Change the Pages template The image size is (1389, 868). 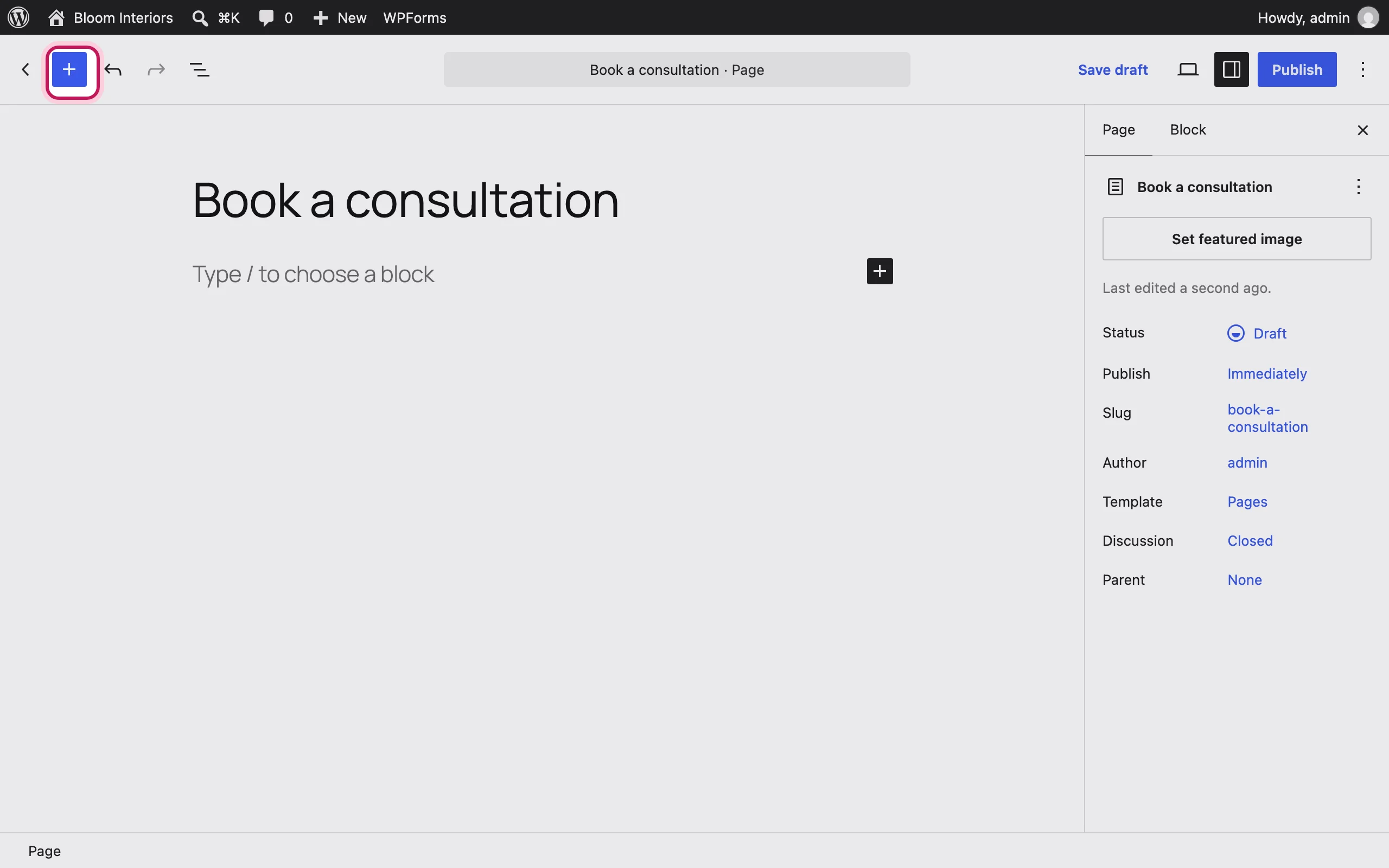tap(1247, 502)
